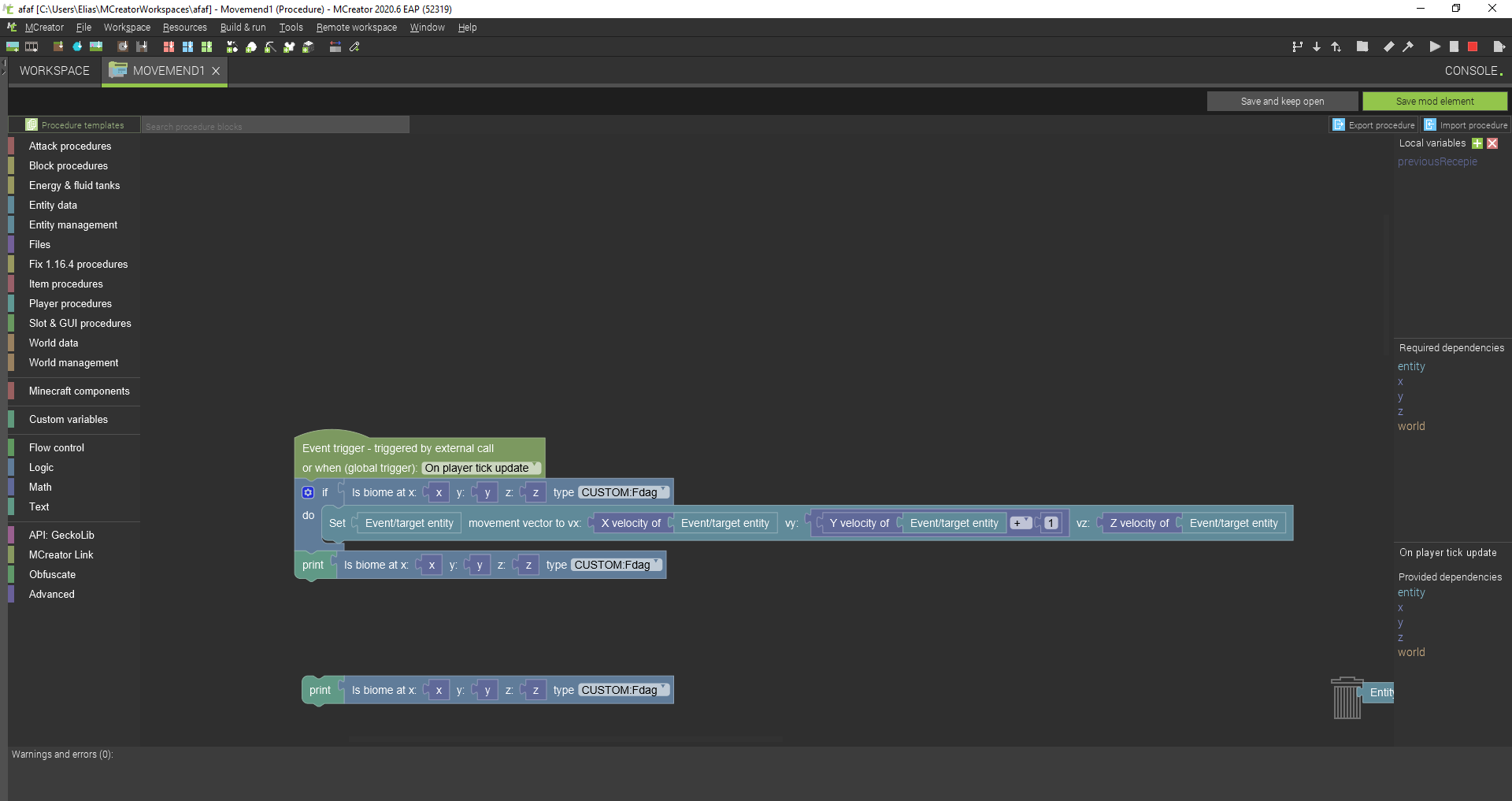Close the MOVEMEND1 tab
This screenshot has width=1512, height=801.
tap(216, 71)
